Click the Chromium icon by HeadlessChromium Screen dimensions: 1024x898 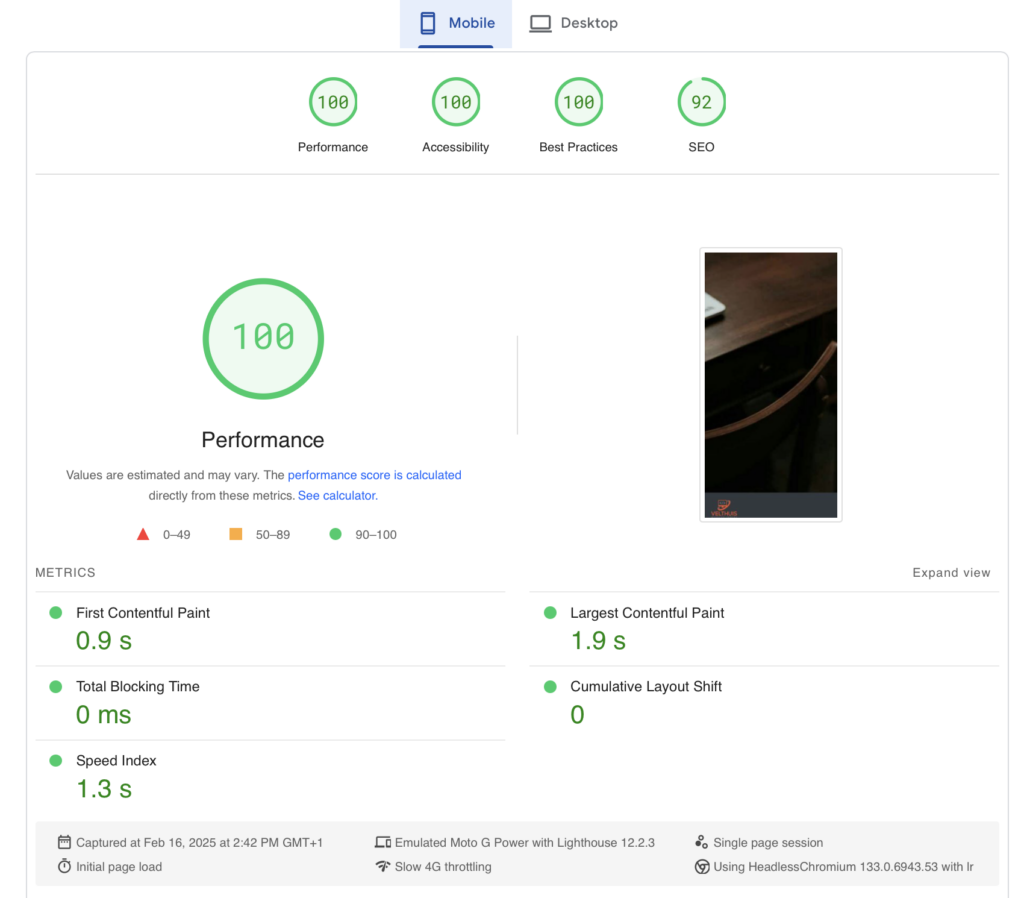pyautogui.click(x=702, y=867)
